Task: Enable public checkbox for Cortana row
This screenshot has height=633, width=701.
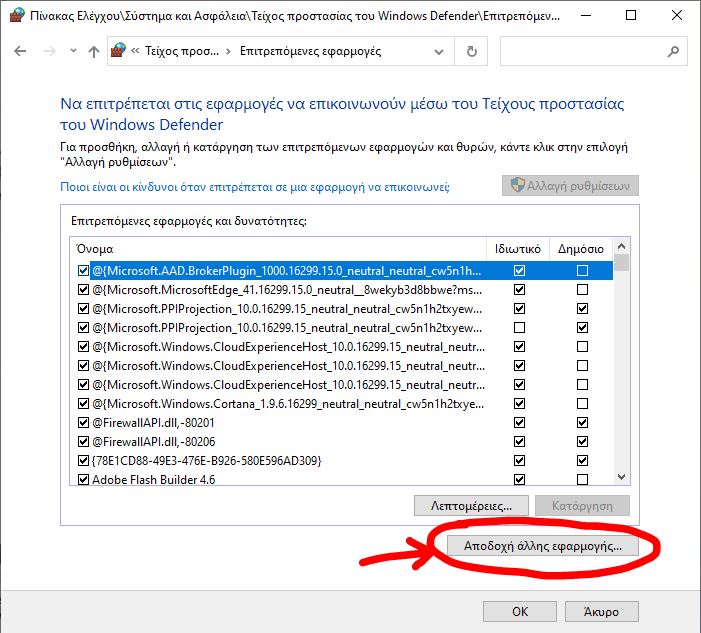Action: click(x=582, y=404)
